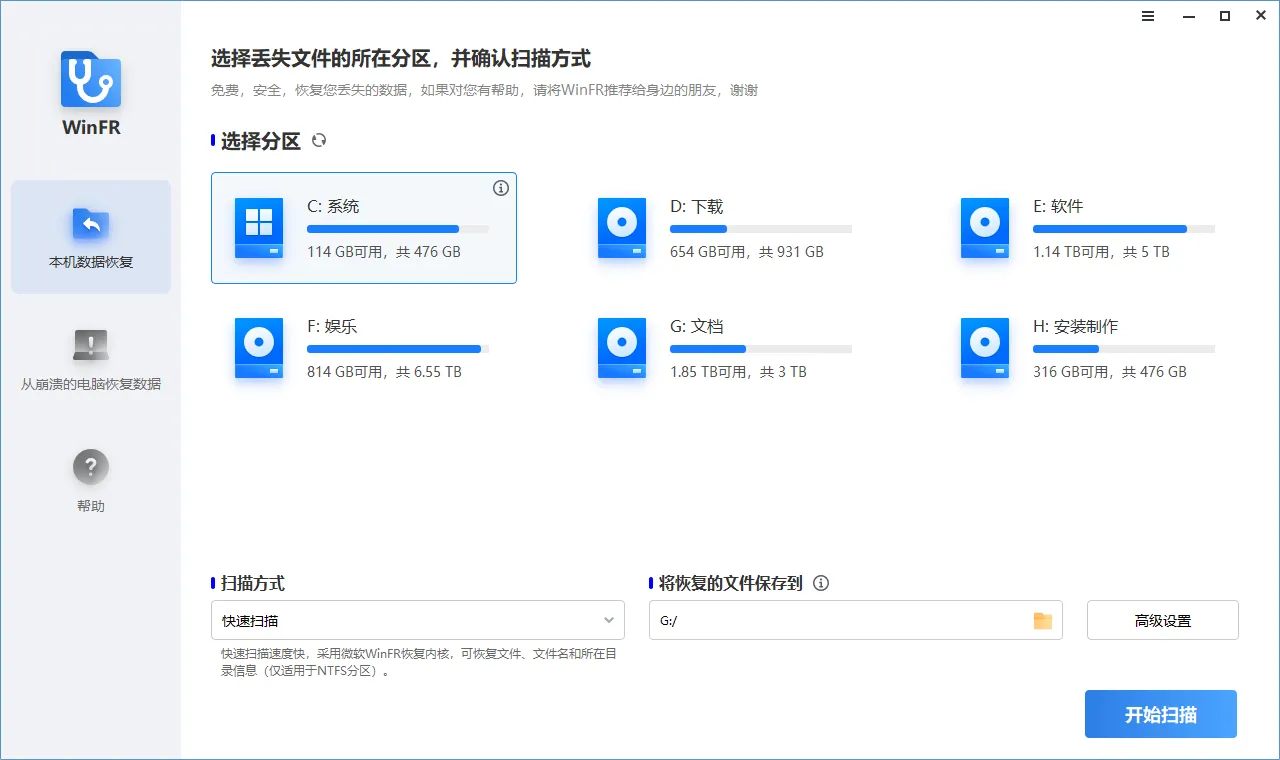Click the E: 软件 usage bar
Viewport: 1280px width, 760px height.
1124,229
